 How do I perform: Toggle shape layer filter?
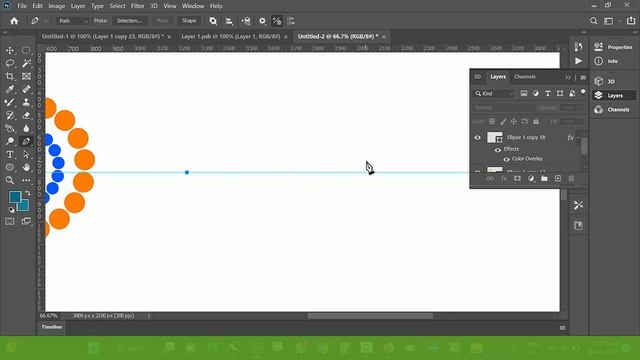click(560, 93)
